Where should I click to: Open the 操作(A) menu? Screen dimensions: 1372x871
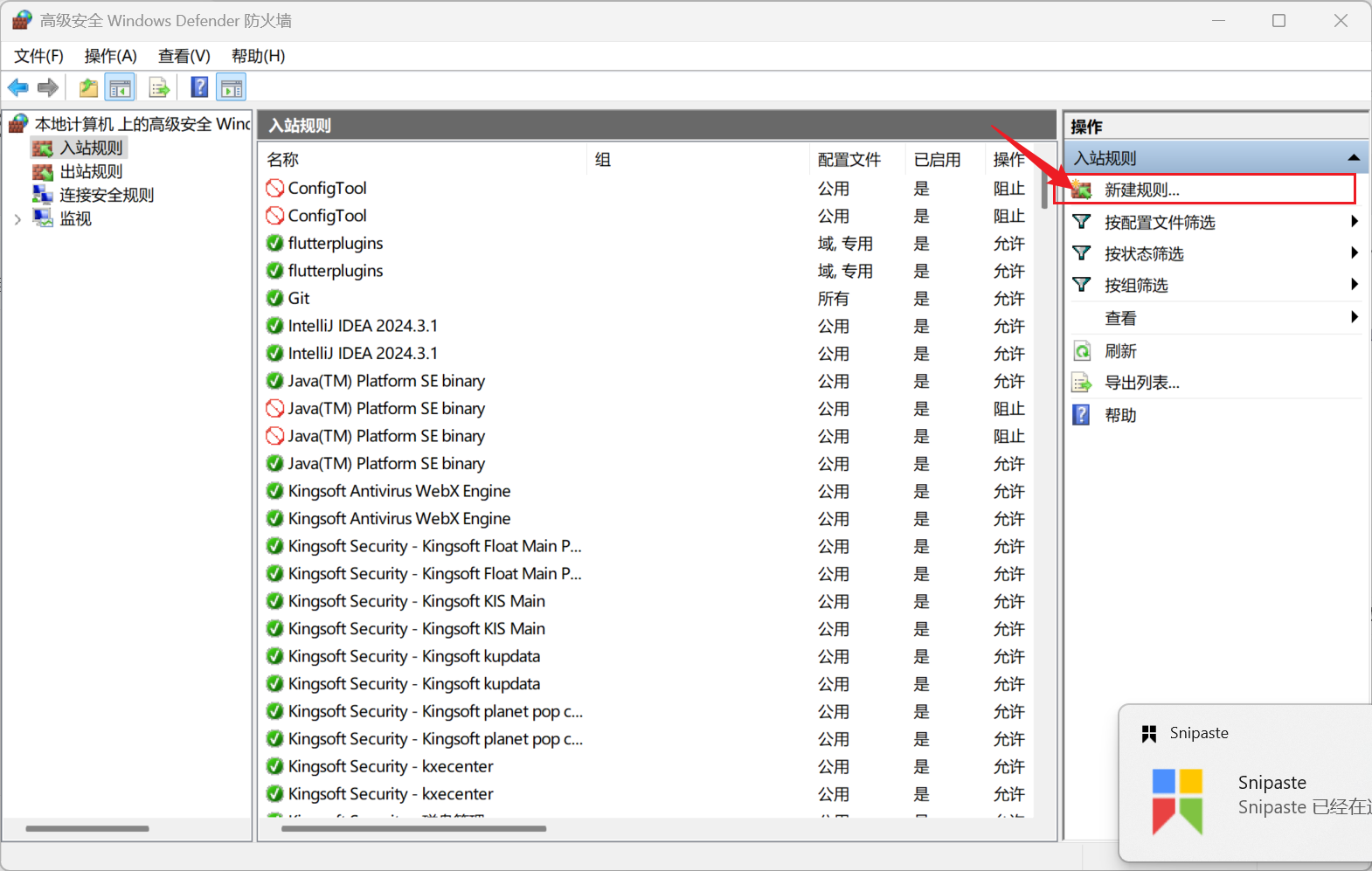[x=110, y=56]
